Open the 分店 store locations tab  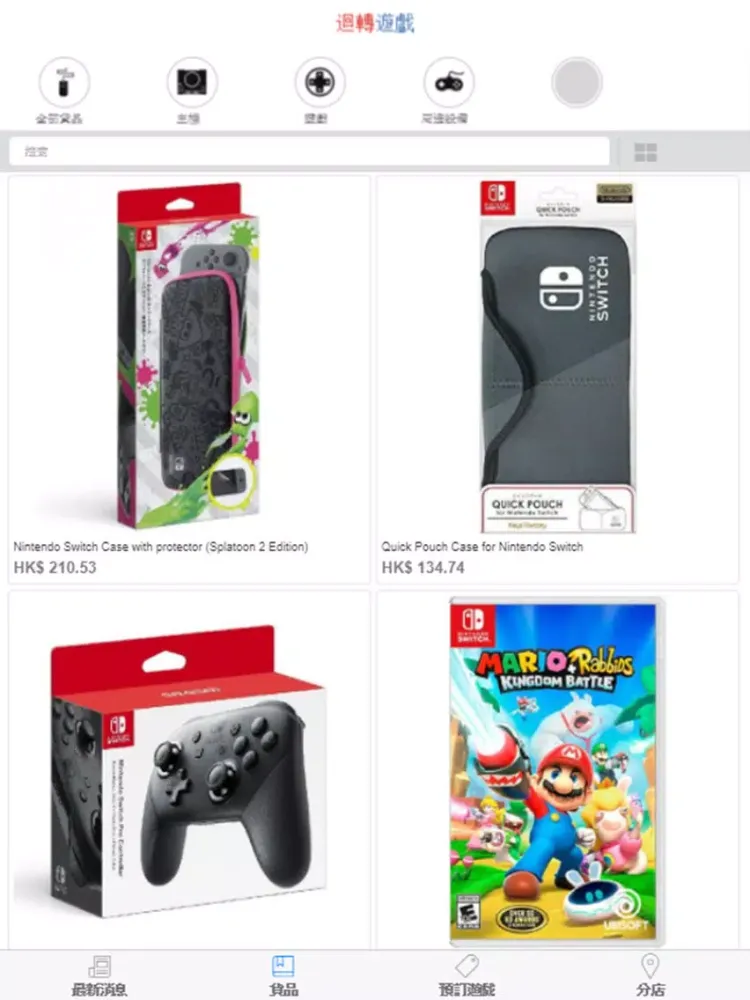click(x=650, y=976)
